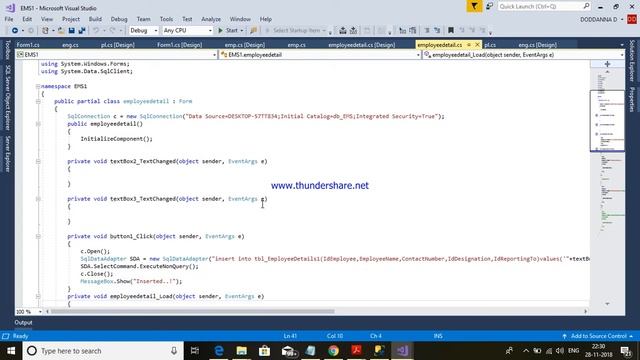
Task: Open the Adobe Acrobat taskbar icon
Action: (356, 351)
